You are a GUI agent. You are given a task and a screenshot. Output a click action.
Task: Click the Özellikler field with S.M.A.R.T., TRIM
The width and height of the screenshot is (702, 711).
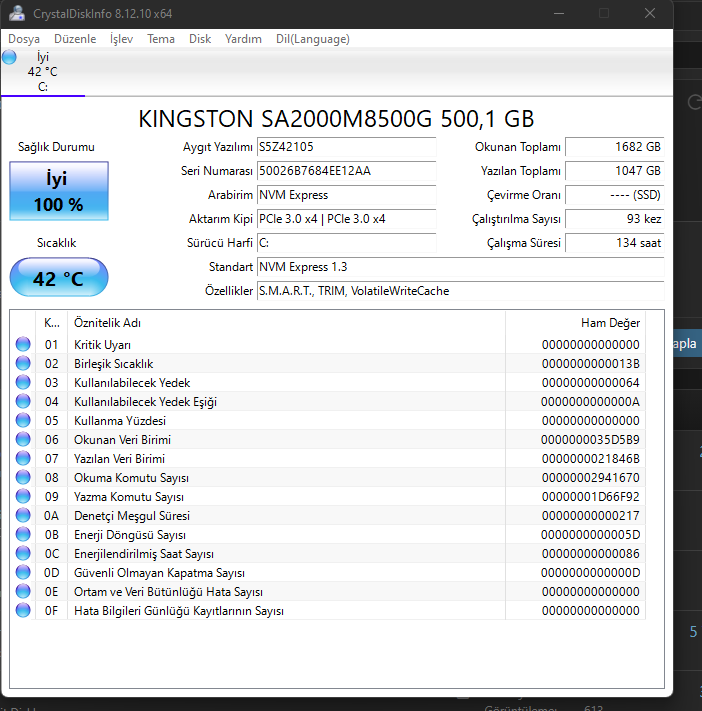pyautogui.click(x=460, y=291)
